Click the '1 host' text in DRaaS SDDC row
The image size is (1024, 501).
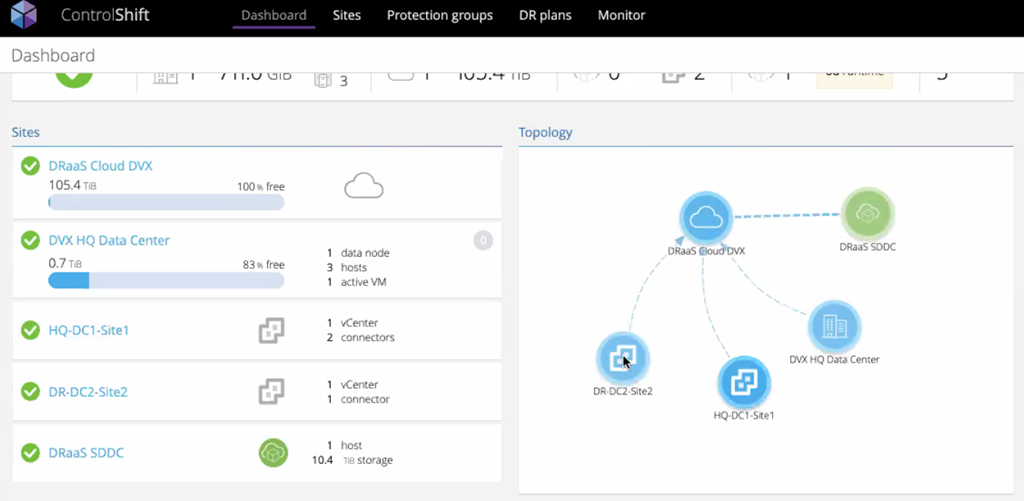coord(344,445)
